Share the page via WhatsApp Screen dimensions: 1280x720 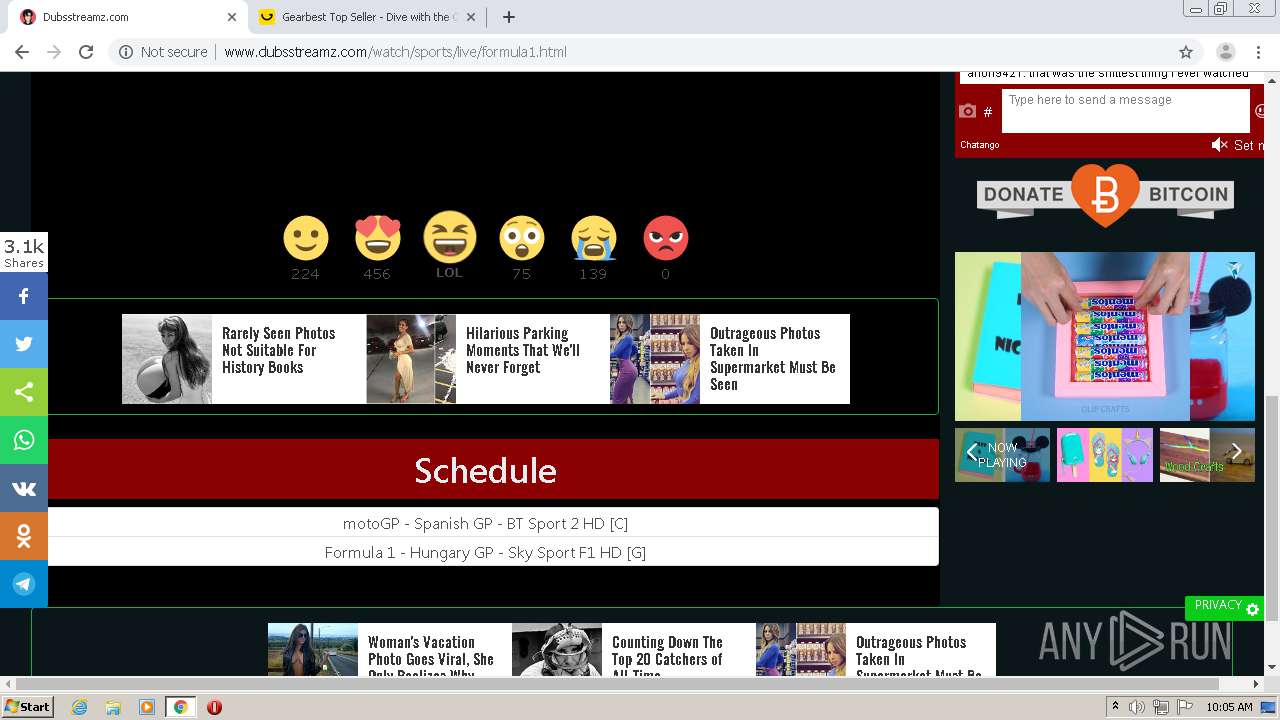24,440
